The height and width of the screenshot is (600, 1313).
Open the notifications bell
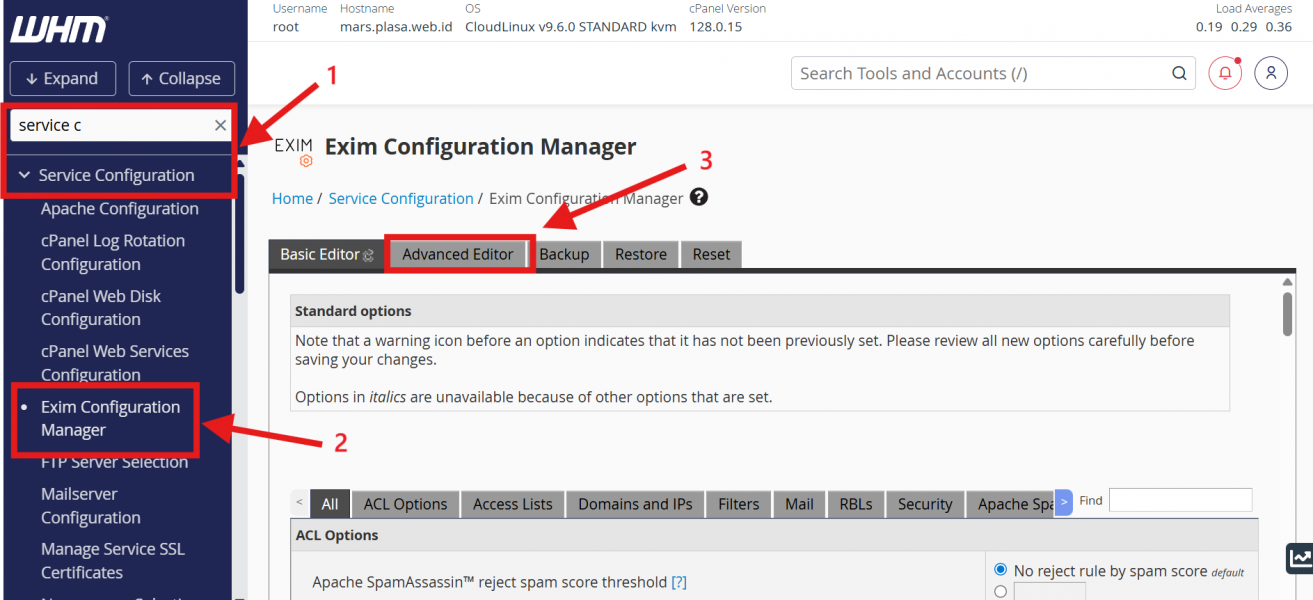[x=1225, y=73]
